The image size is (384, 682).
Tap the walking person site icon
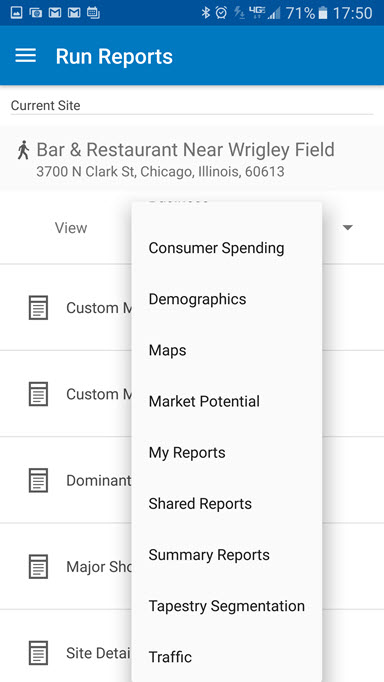[x=23, y=150]
